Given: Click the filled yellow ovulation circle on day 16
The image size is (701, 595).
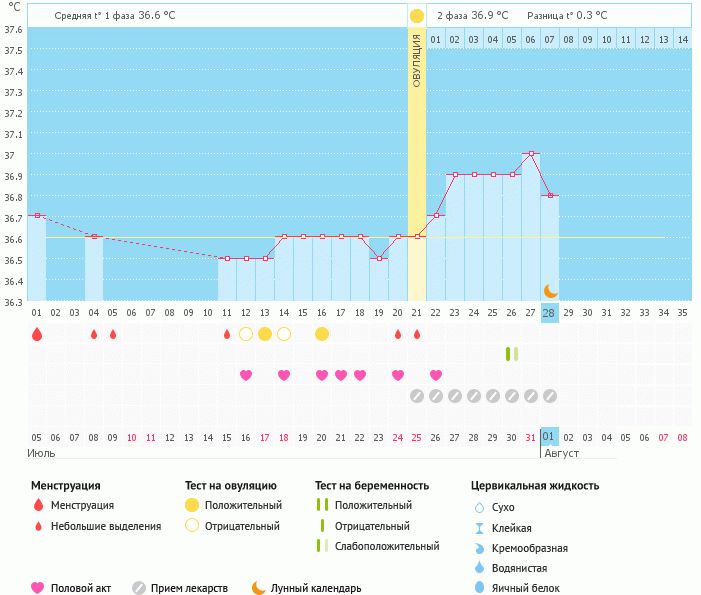Looking at the screenshot, I should coord(322,334).
